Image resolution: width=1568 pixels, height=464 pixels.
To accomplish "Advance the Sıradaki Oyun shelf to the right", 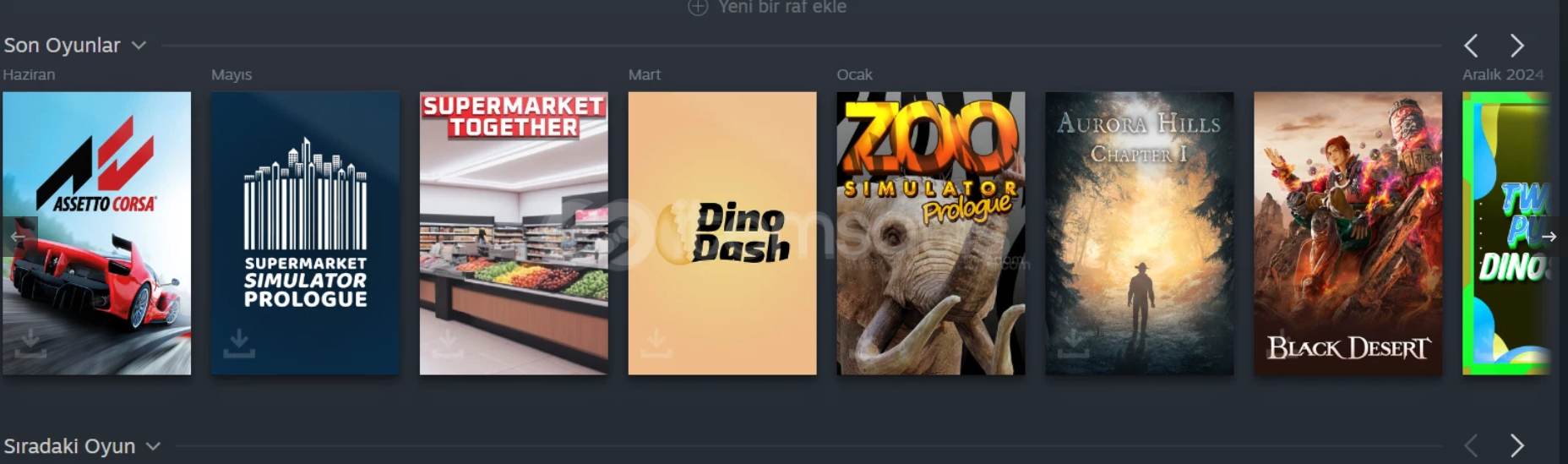I will click(x=1516, y=445).
